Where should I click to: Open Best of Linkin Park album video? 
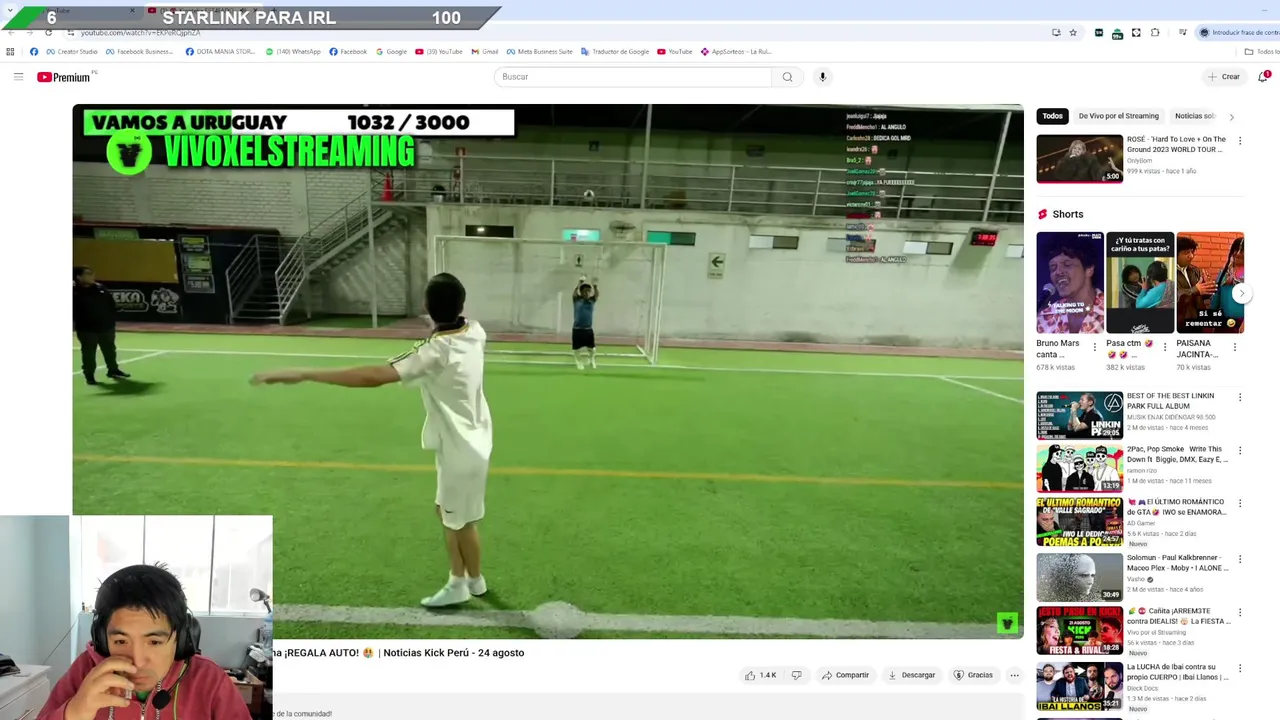pos(1079,415)
